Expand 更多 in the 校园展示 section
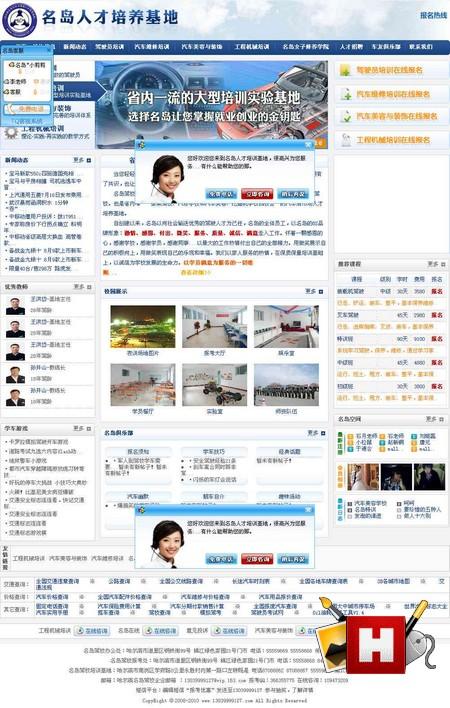This screenshot has height=708, width=450. point(314,292)
